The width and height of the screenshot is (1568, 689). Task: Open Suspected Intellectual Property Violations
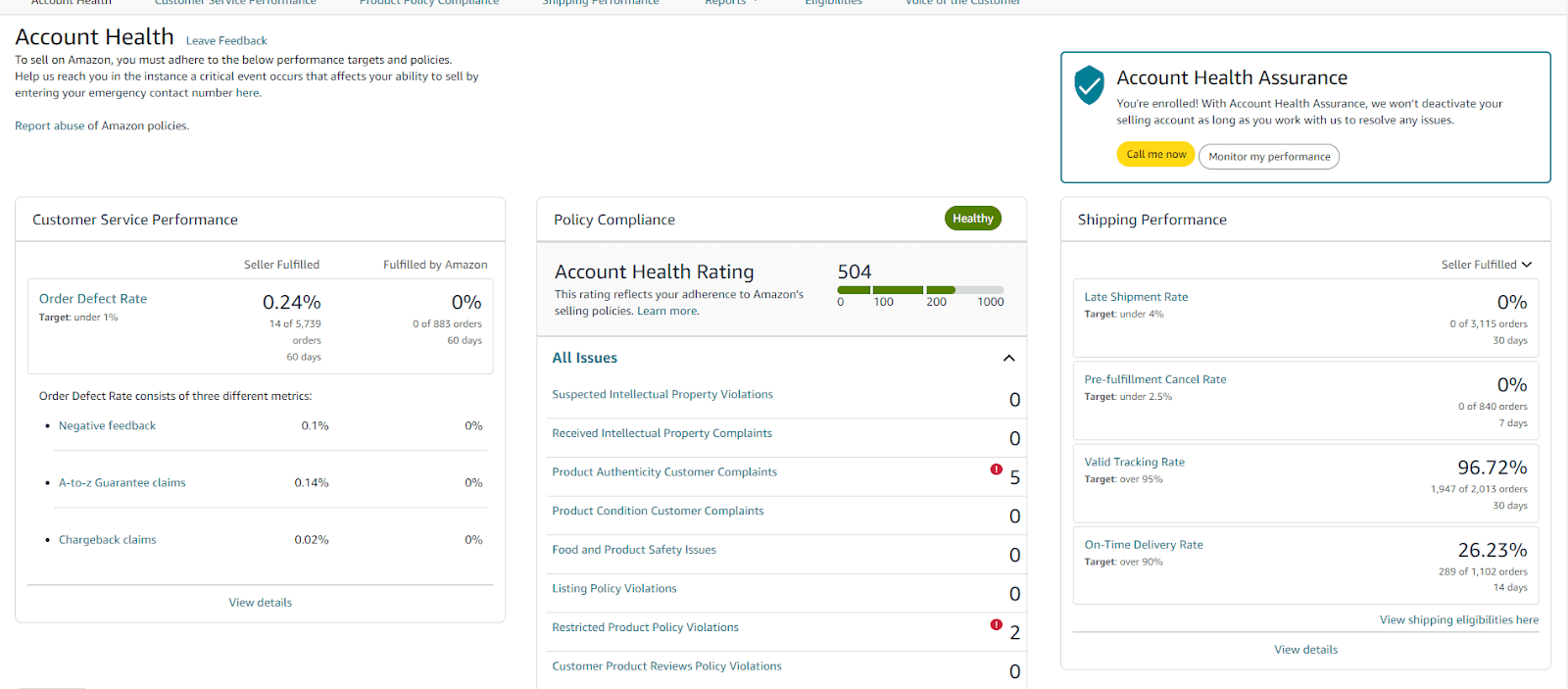pos(661,394)
